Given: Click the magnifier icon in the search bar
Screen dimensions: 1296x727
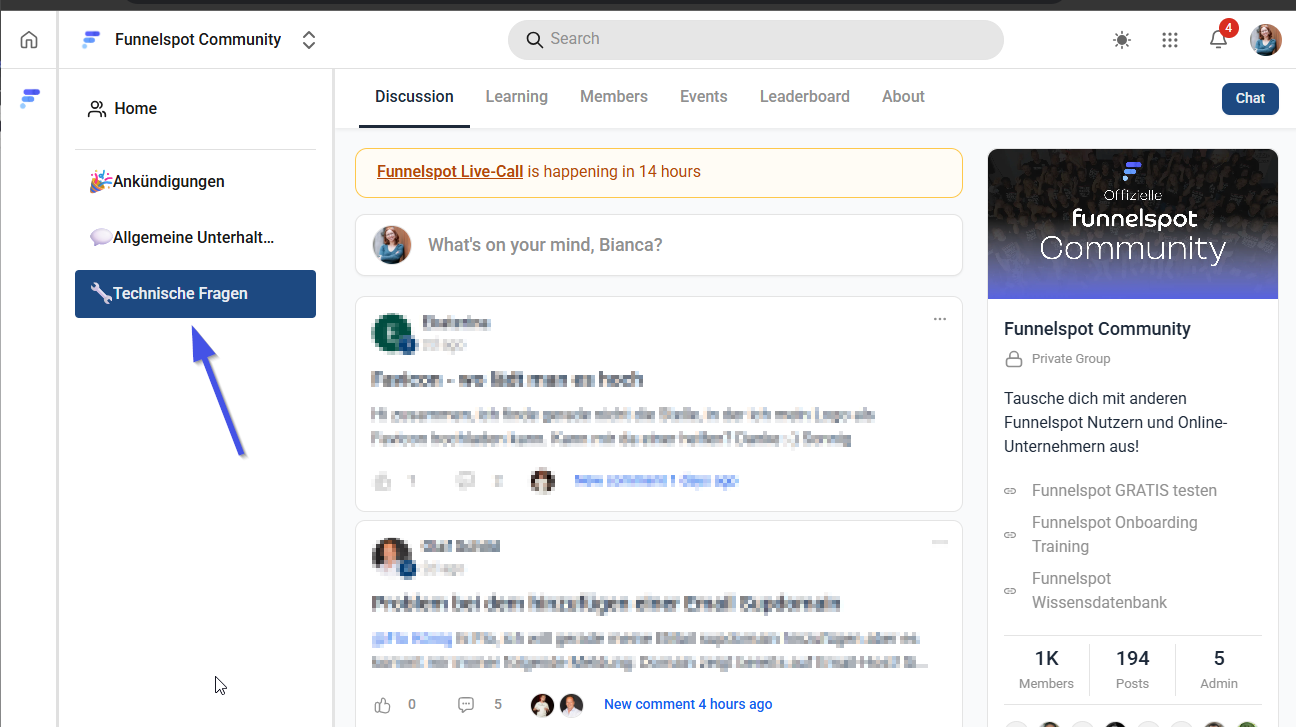Looking at the screenshot, I should tap(534, 39).
